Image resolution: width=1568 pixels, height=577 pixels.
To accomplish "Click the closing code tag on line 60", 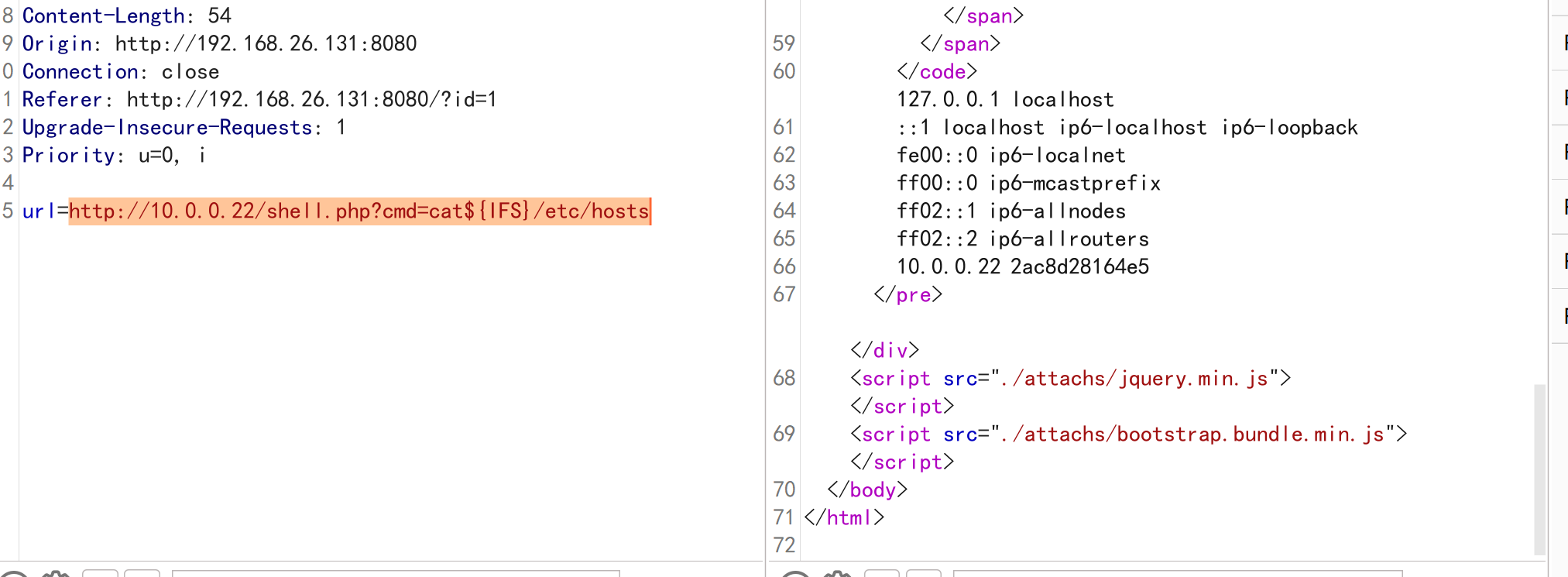I will point(937,71).
